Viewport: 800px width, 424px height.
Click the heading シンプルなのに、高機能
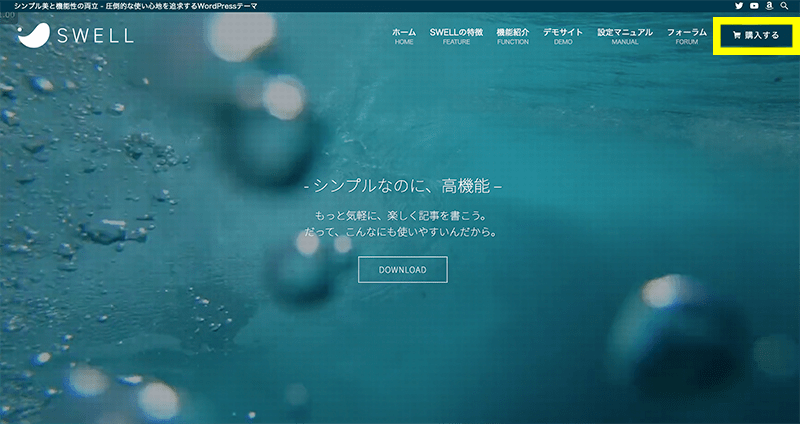tap(403, 186)
